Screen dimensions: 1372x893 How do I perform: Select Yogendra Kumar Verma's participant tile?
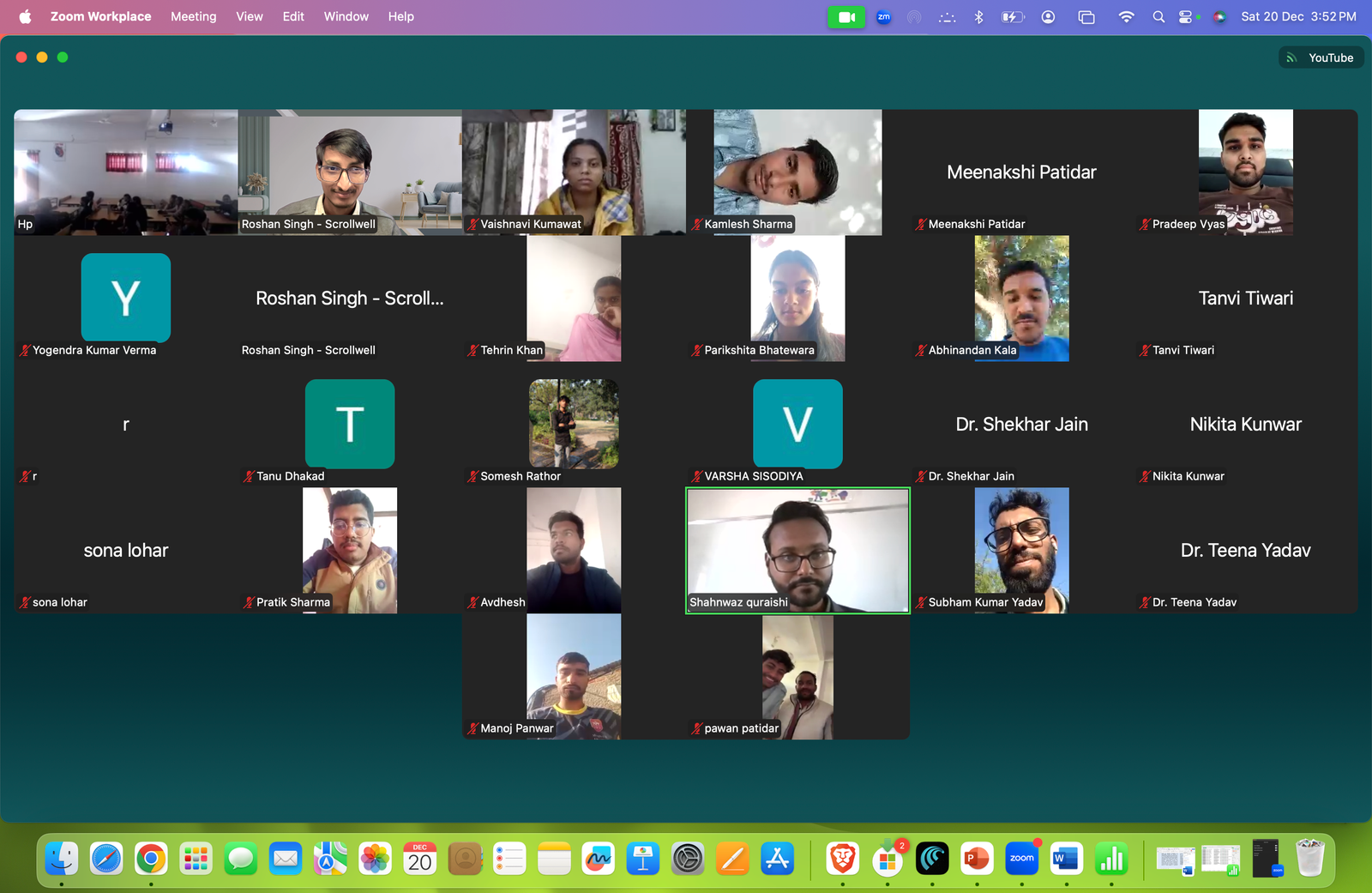tap(126, 299)
